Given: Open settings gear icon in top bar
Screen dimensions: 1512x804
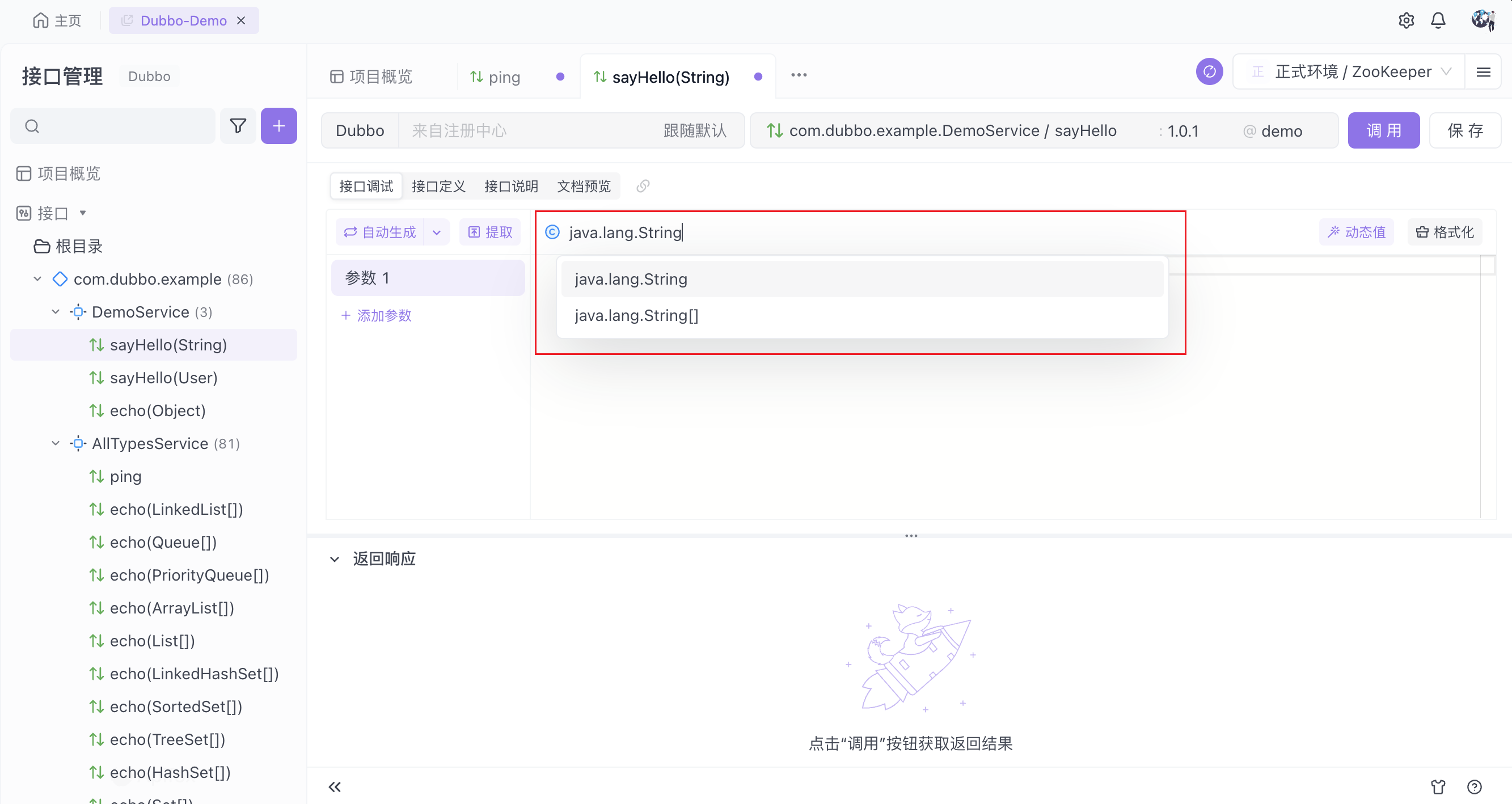Looking at the screenshot, I should (1406, 20).
